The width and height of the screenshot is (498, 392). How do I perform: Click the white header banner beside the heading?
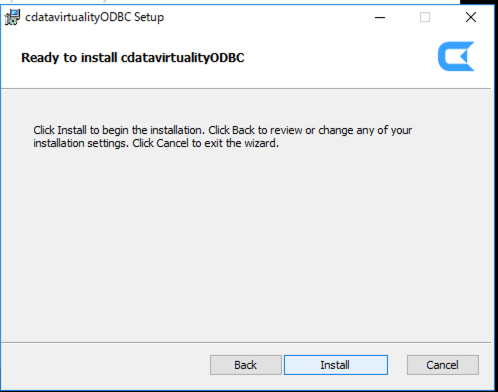tap(340, 58)
